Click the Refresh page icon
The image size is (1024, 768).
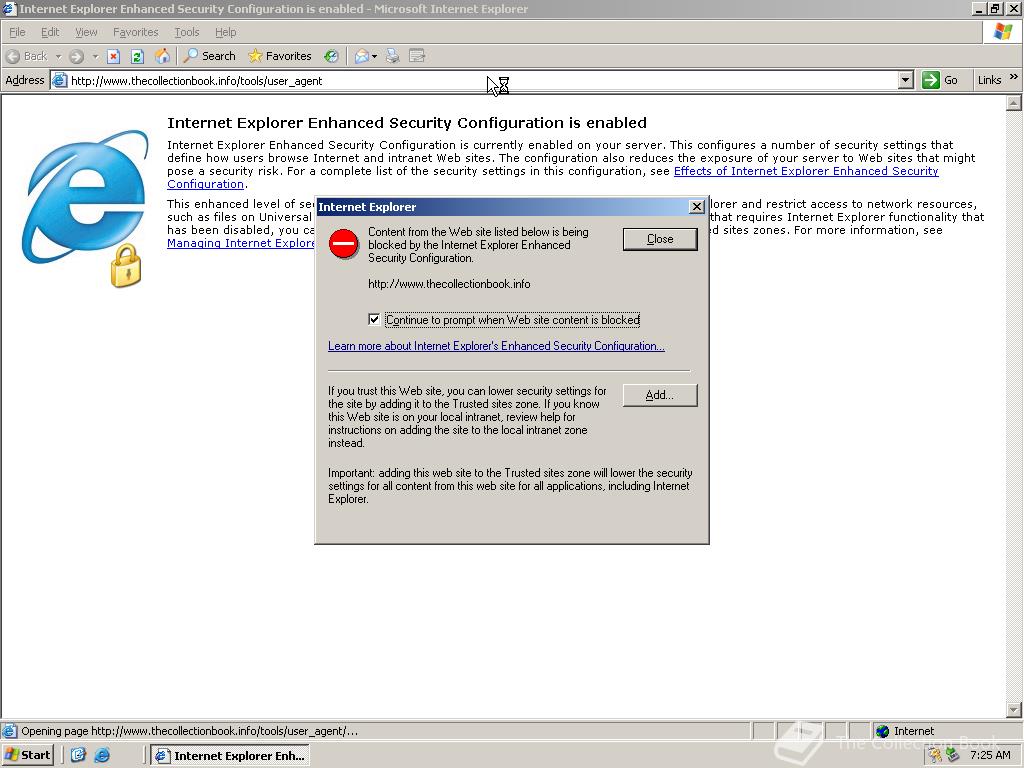(137, 56)
